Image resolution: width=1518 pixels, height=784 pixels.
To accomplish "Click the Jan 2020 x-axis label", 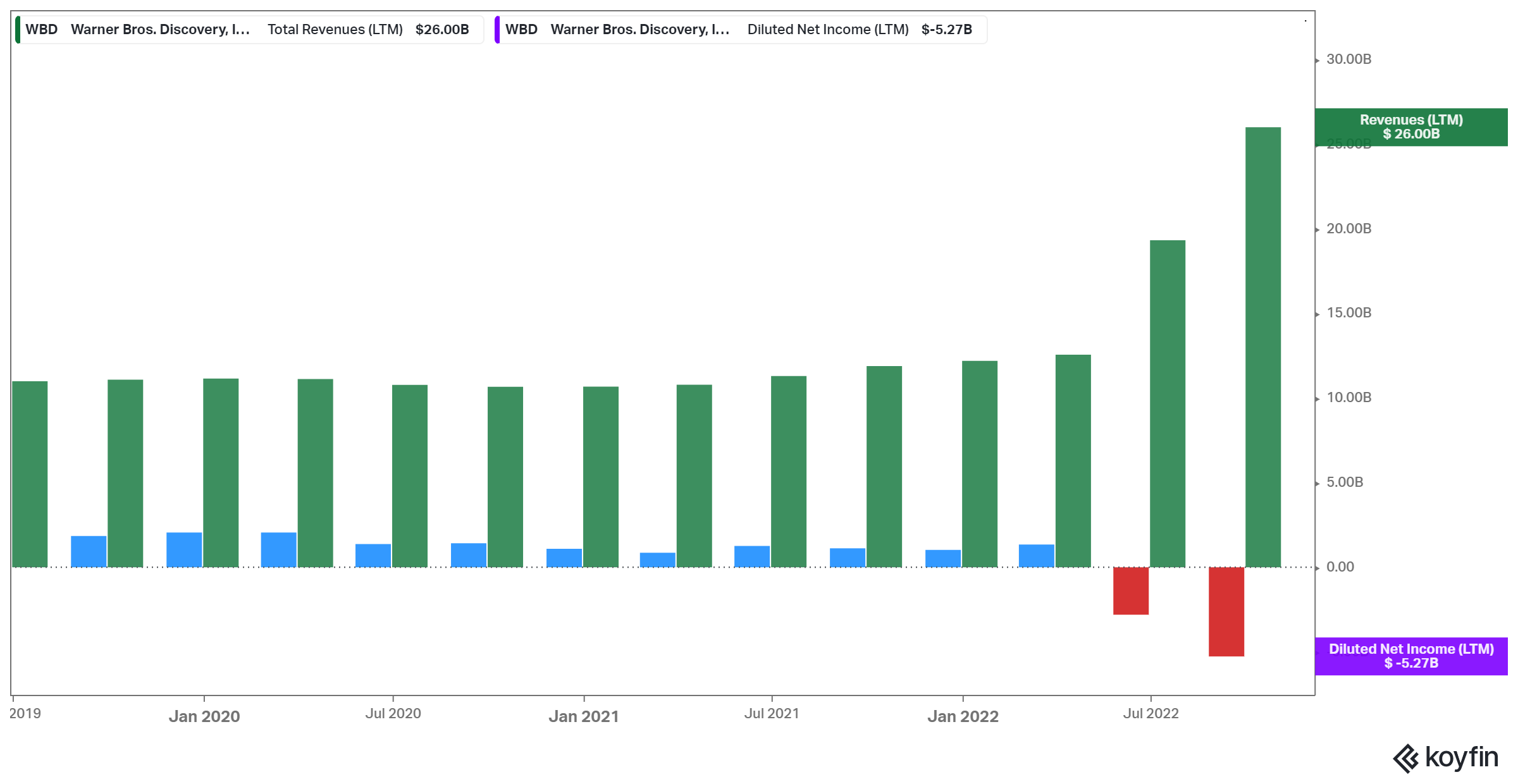I will pyautogui.click(x=204, y=716).
